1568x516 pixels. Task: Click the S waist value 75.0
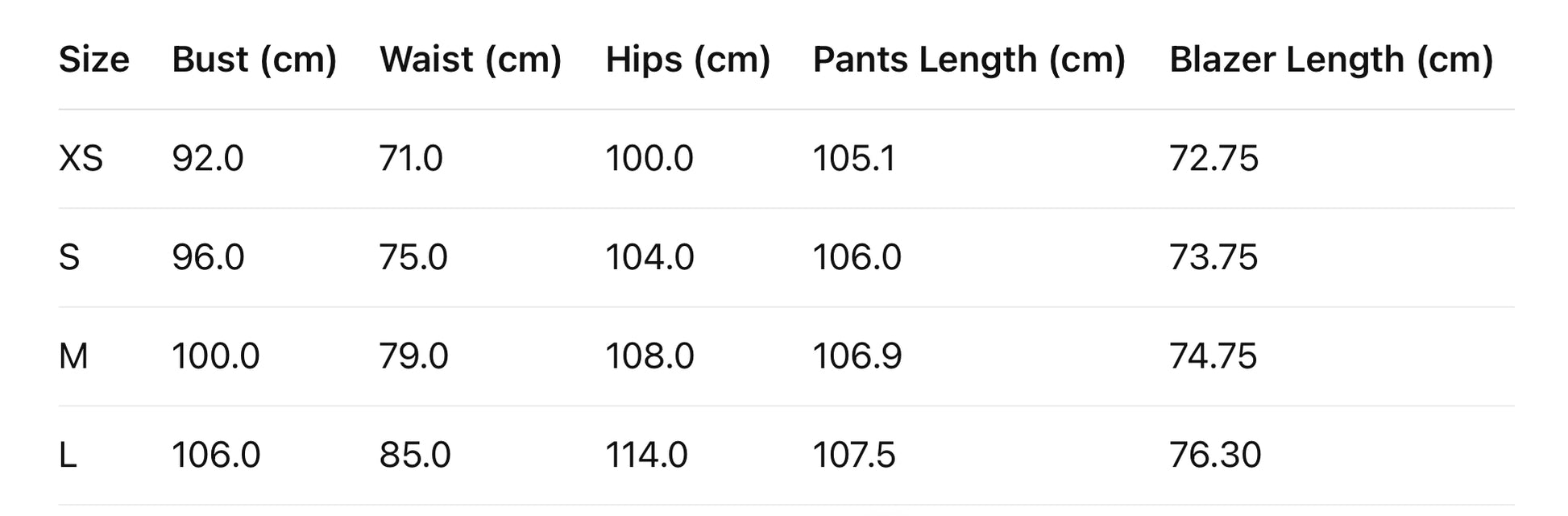point(413,257)
